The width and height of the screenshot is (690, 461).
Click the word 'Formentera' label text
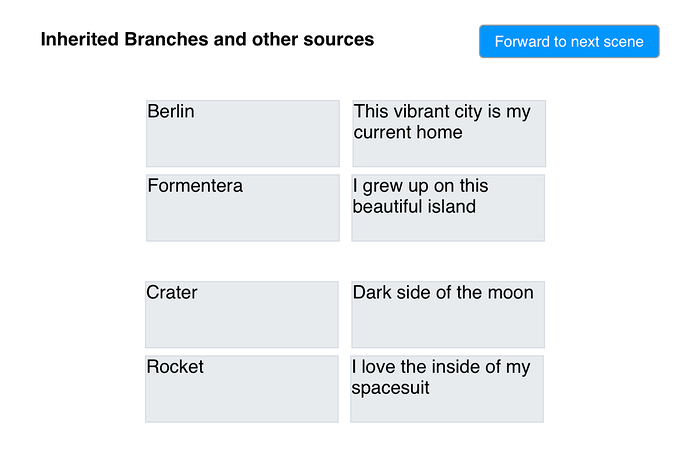(195, 186)
